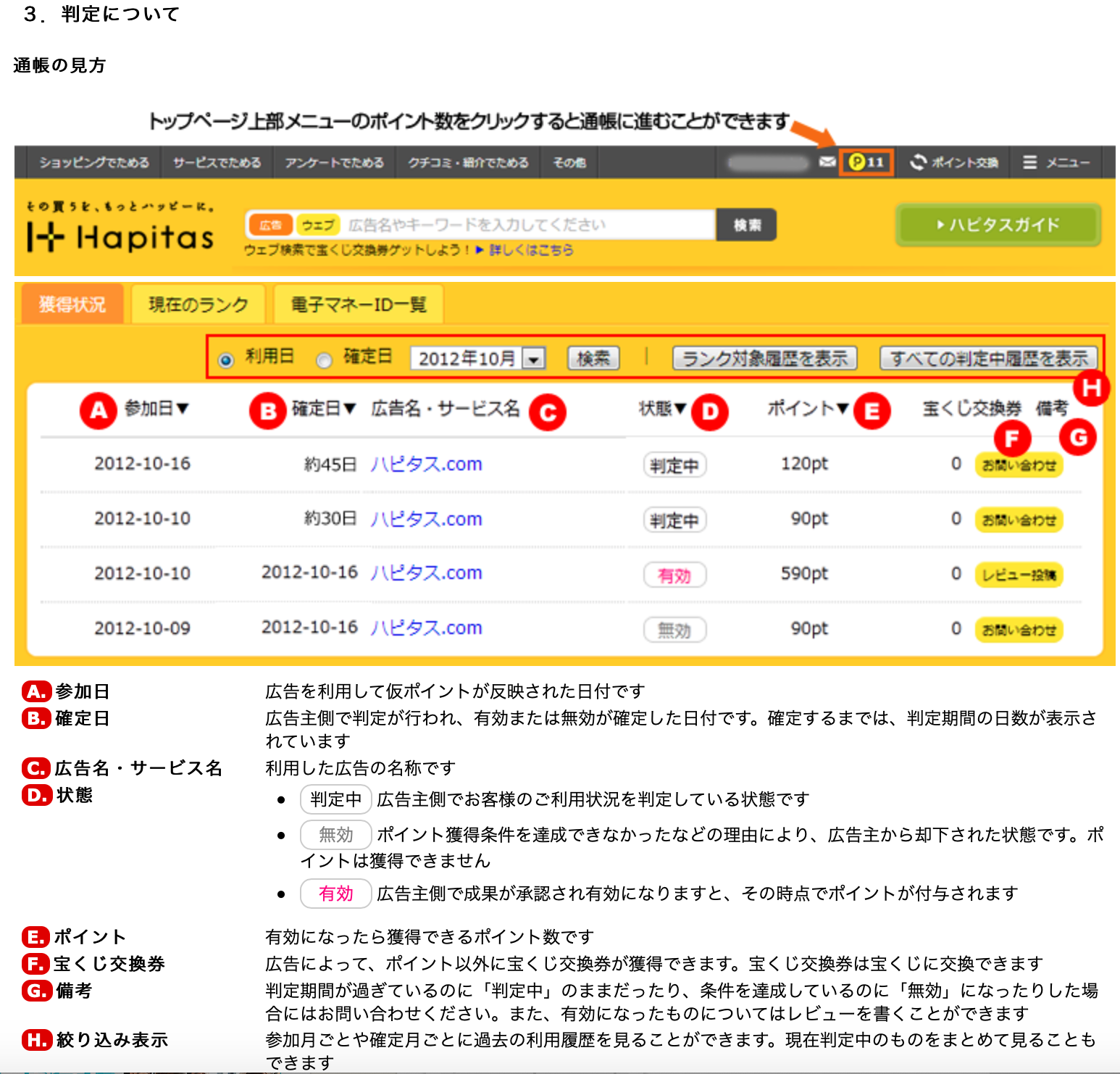Click ランク対象履歴を表示 button
1120x1074 pixels.
[765, 358]
